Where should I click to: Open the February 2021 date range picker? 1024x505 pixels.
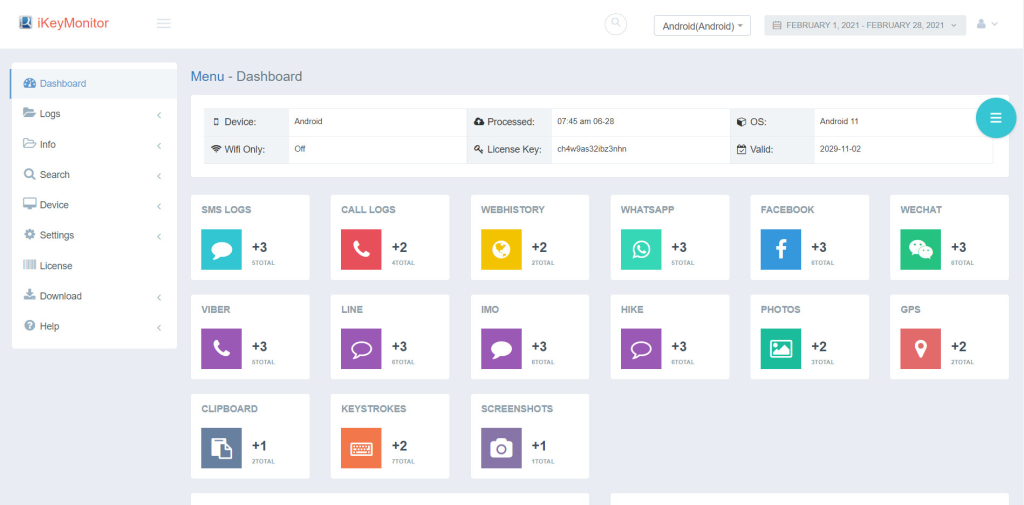(865, 25)
